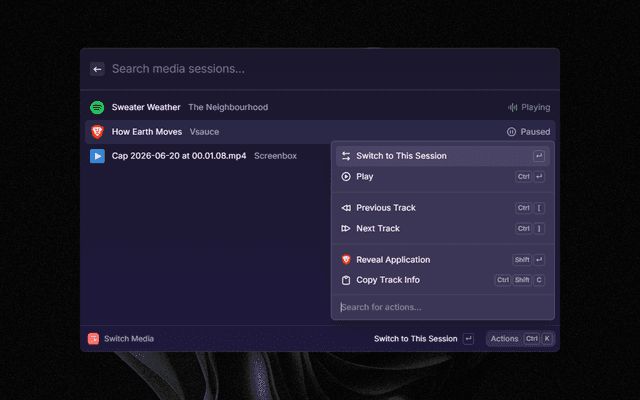
Task: Select Next Track menu entry
Action: pos(443,228)
